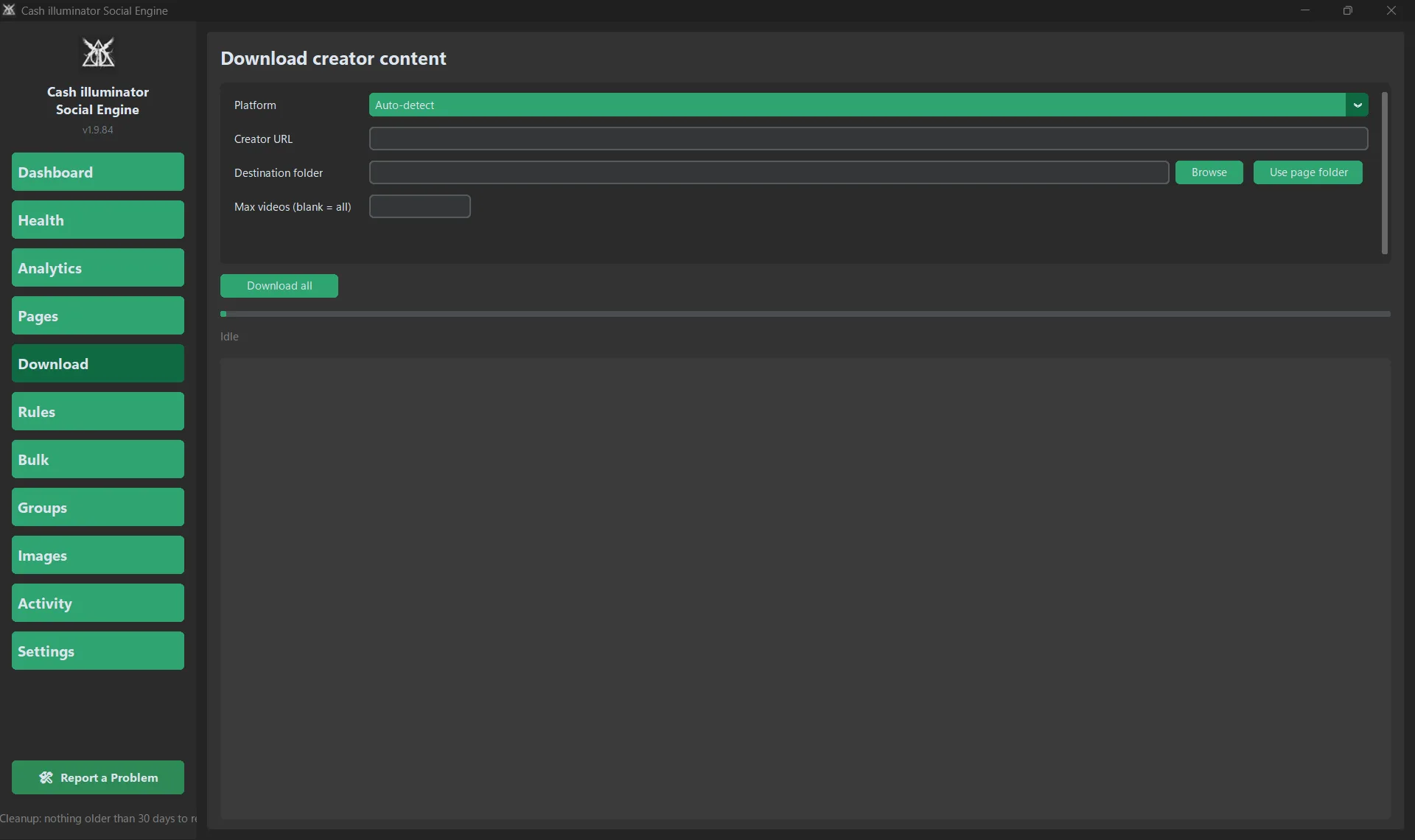
Task: Click the app icon in title bar
Action: tap(9, 10)
